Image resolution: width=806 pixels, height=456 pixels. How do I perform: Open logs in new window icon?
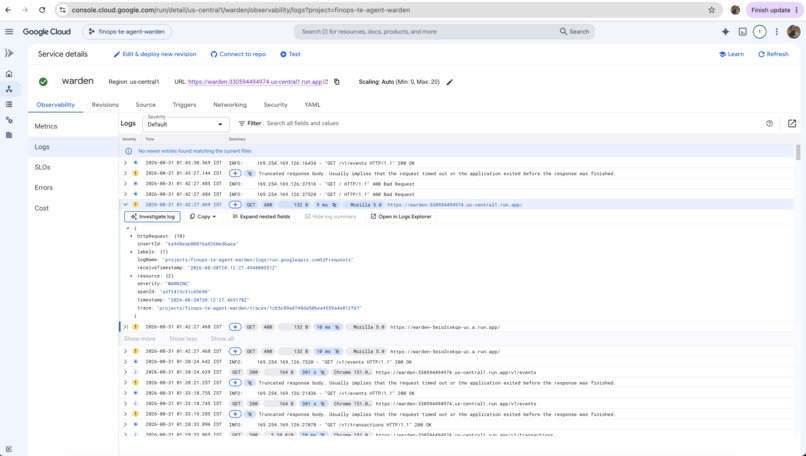792,123
